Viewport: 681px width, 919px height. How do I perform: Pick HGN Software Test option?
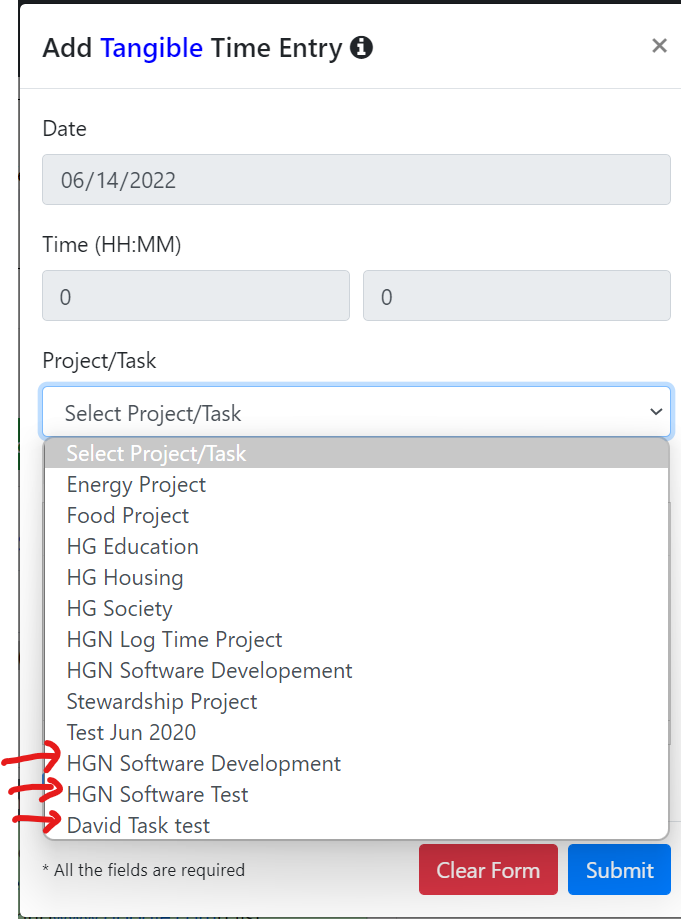point(356,795)
